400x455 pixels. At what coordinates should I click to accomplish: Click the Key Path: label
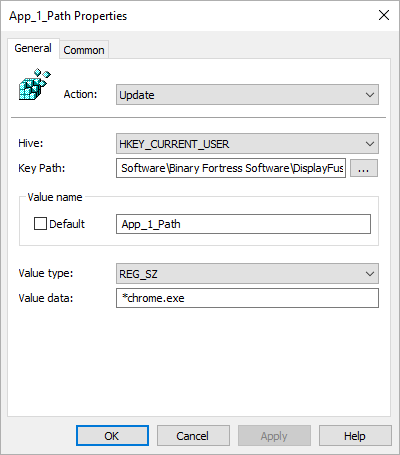pyautogui.click(x=42, y=168)
